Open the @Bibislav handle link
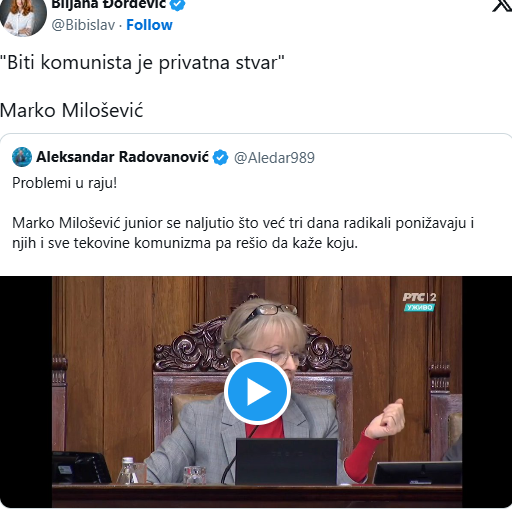The height and width of the screenshot is (512, 512). [83, 25]
